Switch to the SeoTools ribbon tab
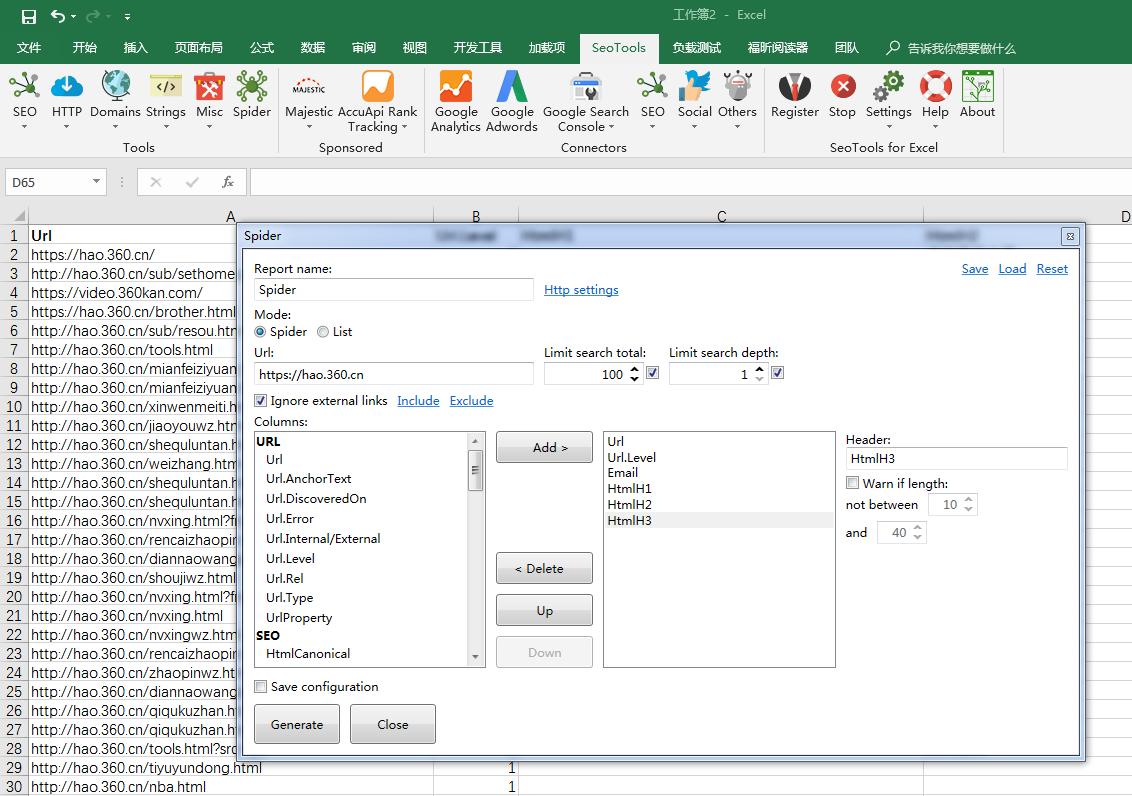 (618, 47)
